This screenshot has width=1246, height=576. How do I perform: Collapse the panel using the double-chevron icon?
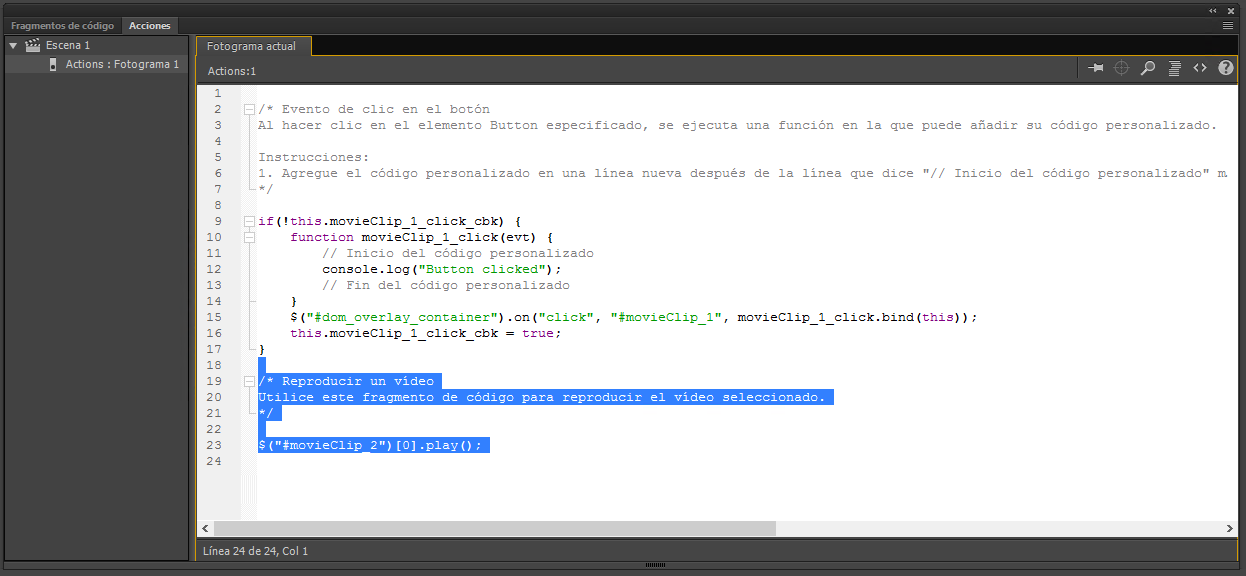click(x=1212, y=10)
